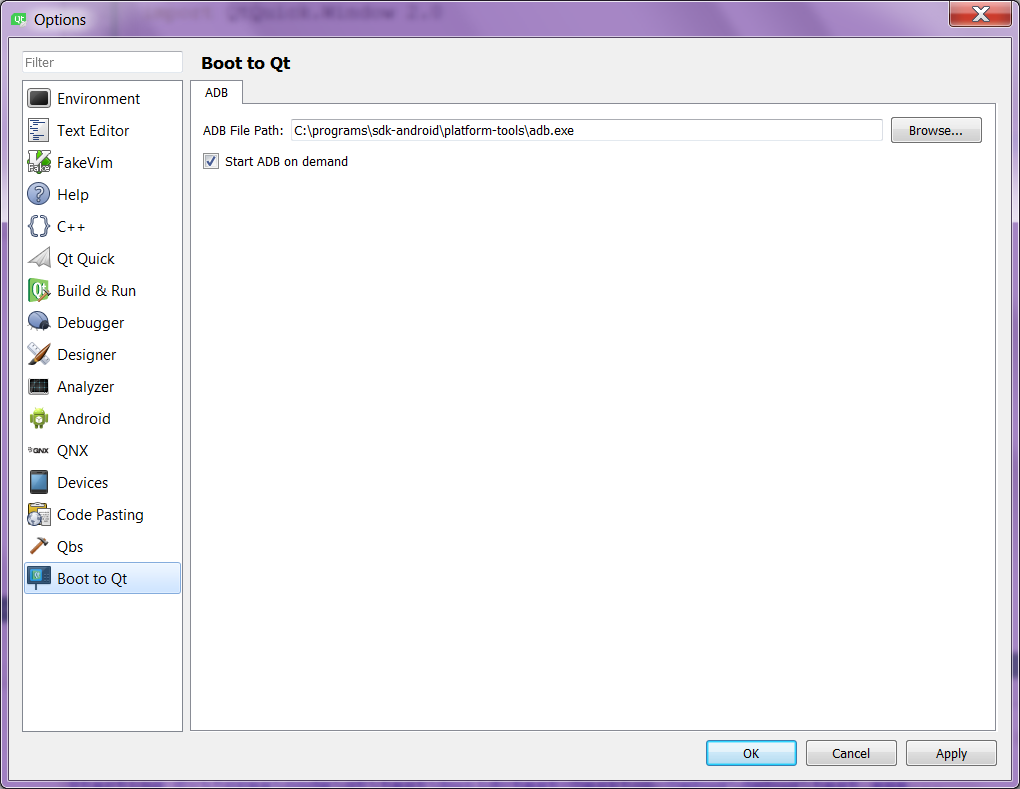Select the Android robot icon
This screenshot has height=789, width=1020.
coord(38,418)
